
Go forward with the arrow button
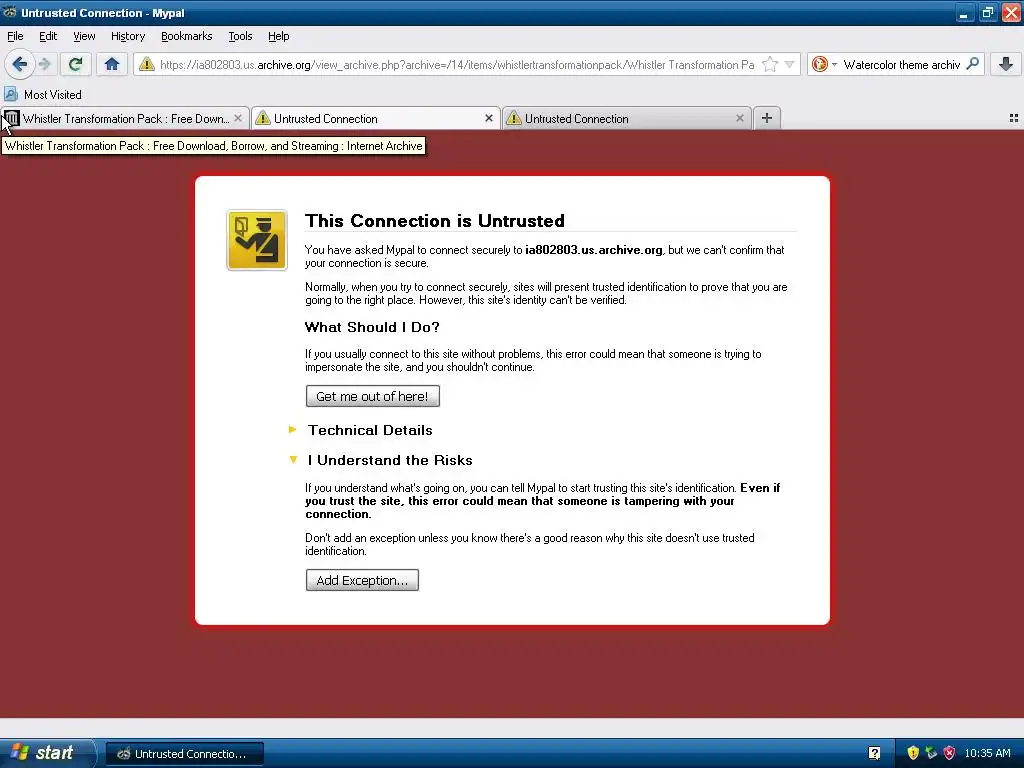[x=45, y=64]
